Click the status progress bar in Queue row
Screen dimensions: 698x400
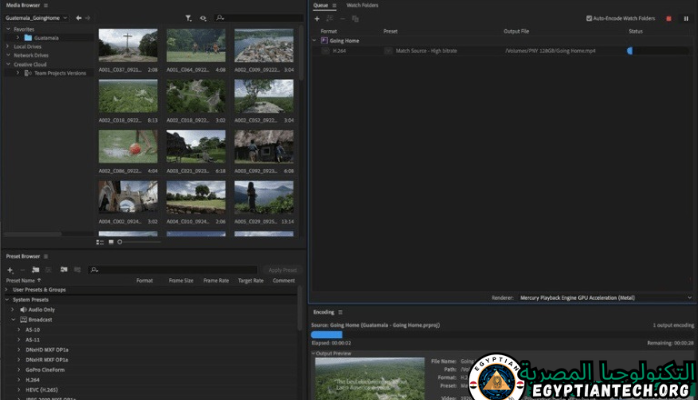(x=658, y=51)
